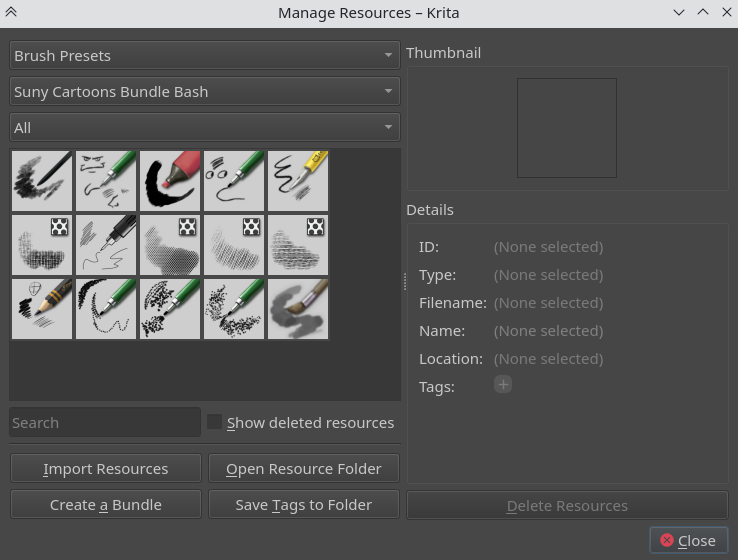
Task: Choose the gray watercolor paintbrush preset
Action: coord(298,309)
